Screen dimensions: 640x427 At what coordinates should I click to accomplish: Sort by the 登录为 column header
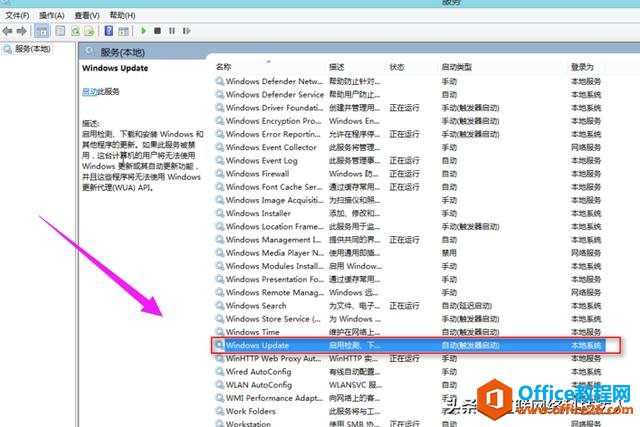pos(582,67)
